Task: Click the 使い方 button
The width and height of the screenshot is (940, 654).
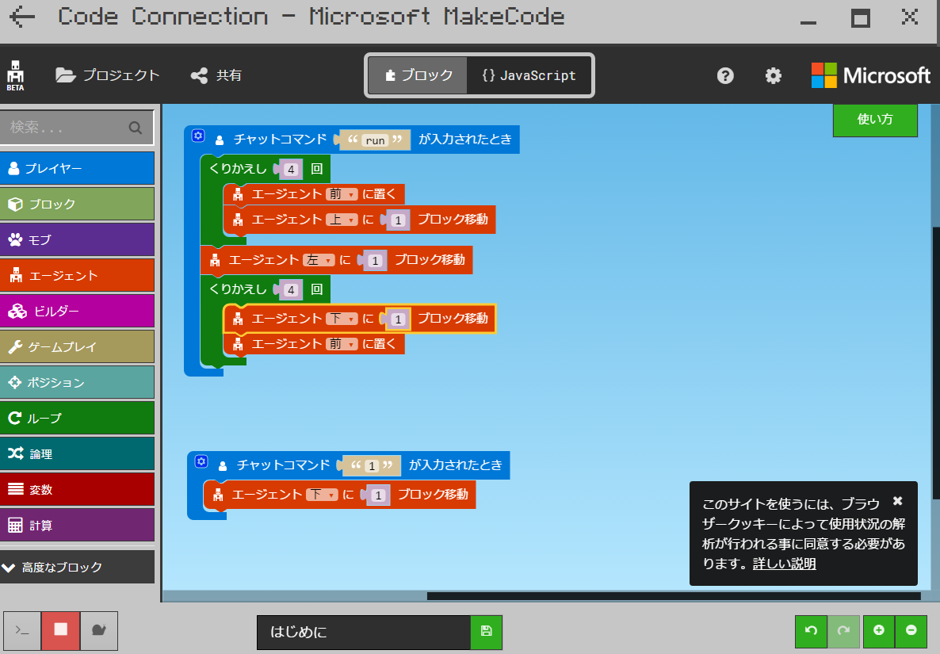Action: 874,119
